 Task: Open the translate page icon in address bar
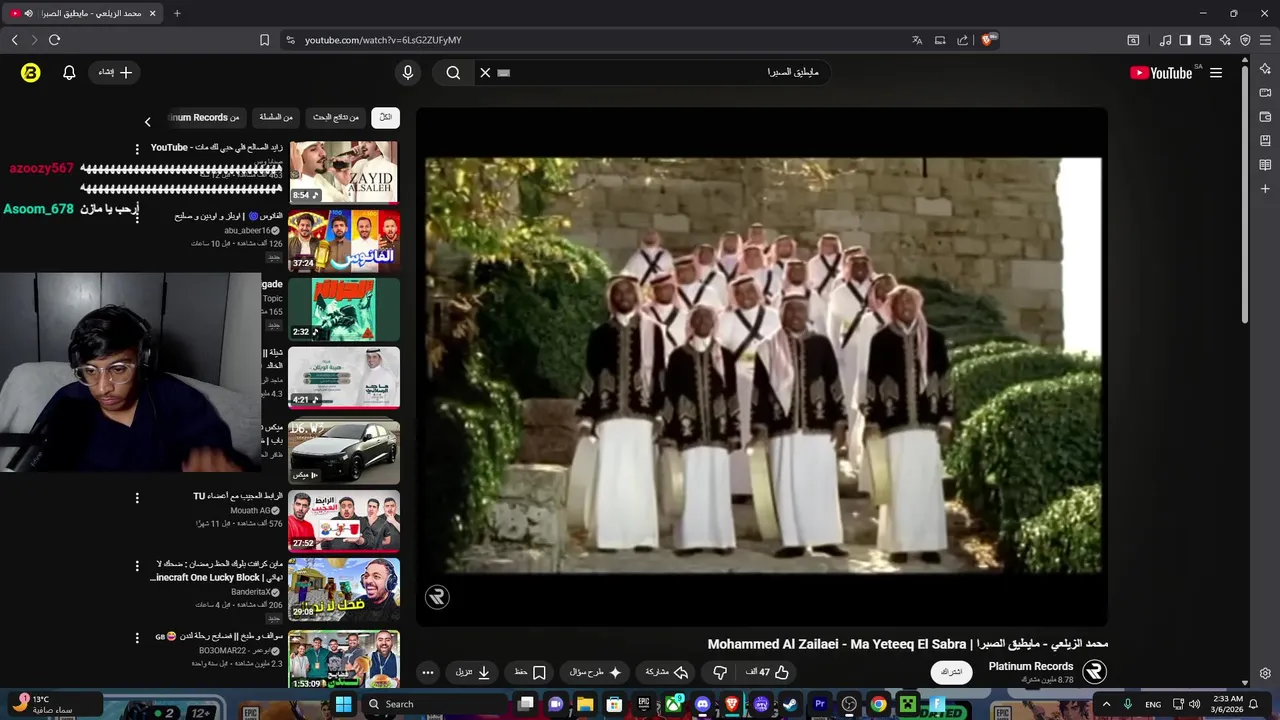(917, 40)
